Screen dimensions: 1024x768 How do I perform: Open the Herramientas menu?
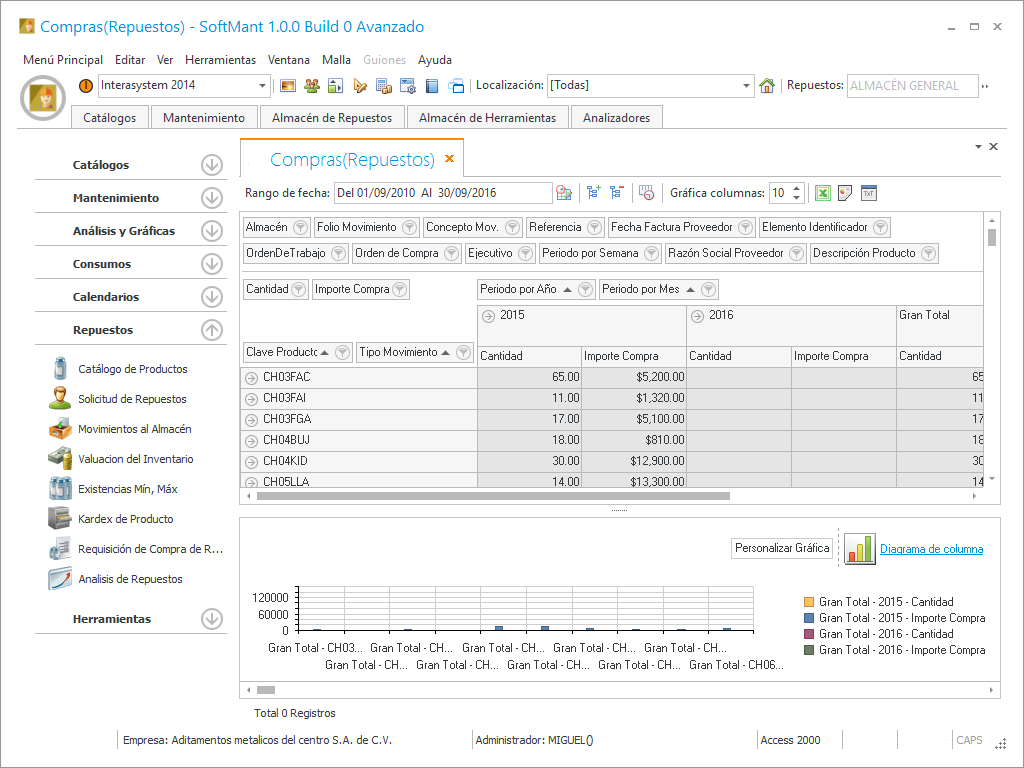coord(220,60)
